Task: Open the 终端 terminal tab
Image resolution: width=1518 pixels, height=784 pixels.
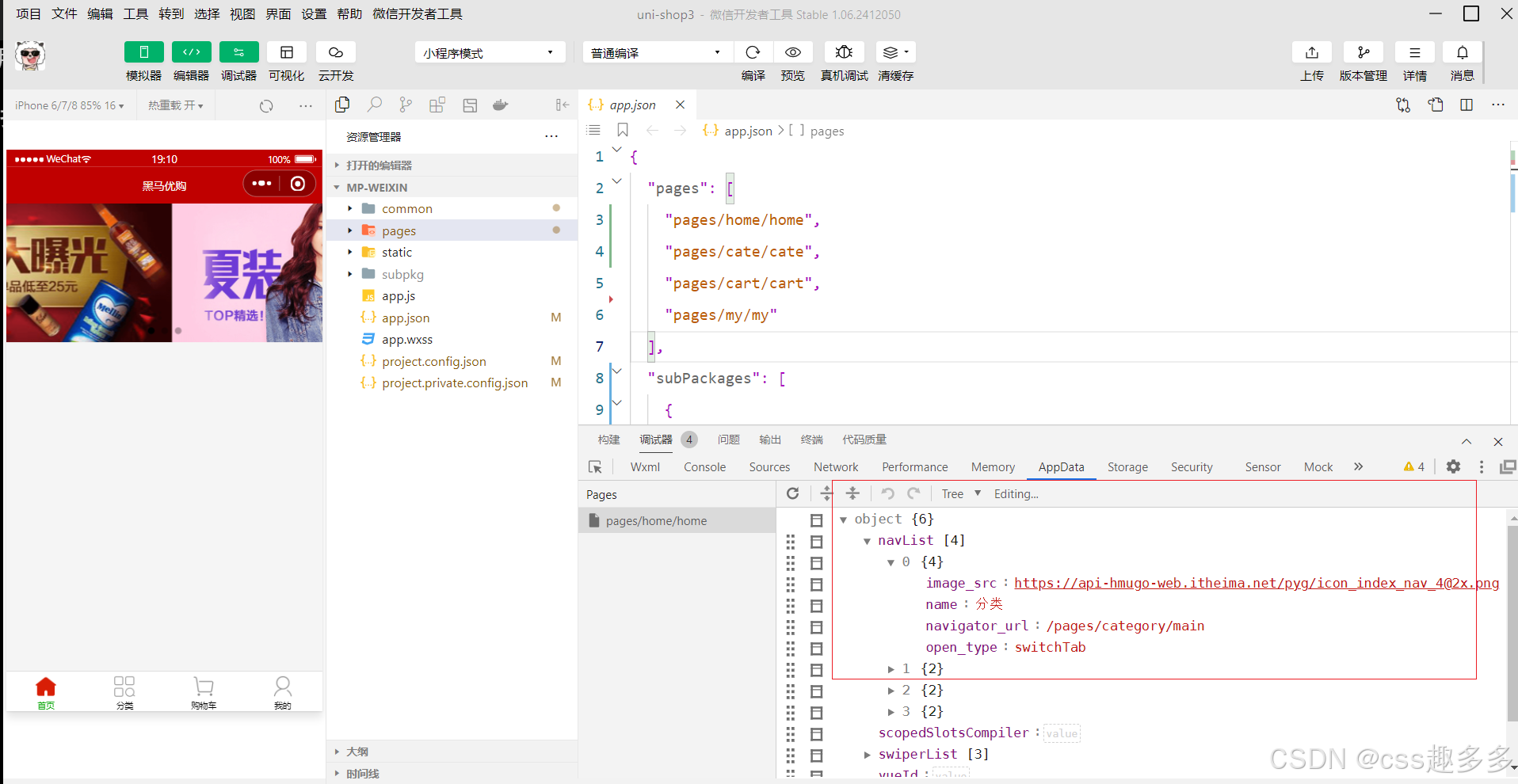Action: pos(811,440)
